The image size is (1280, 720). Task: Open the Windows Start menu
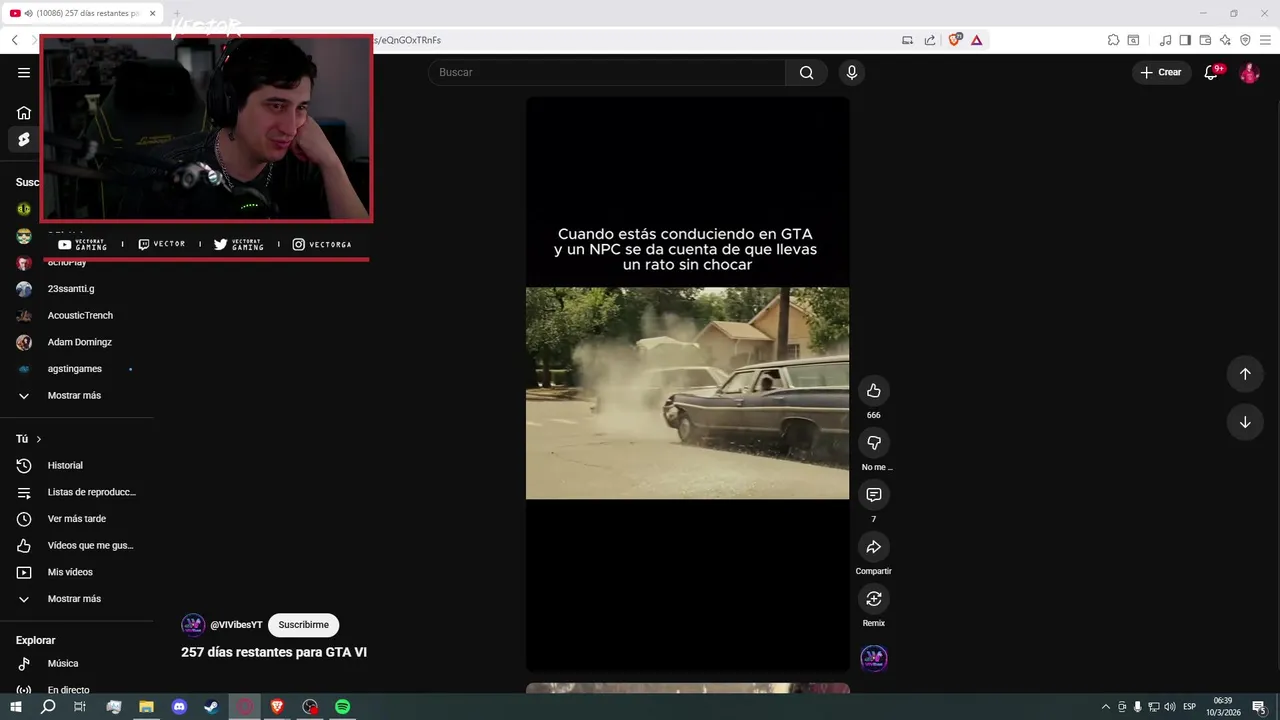coord(15,706)
